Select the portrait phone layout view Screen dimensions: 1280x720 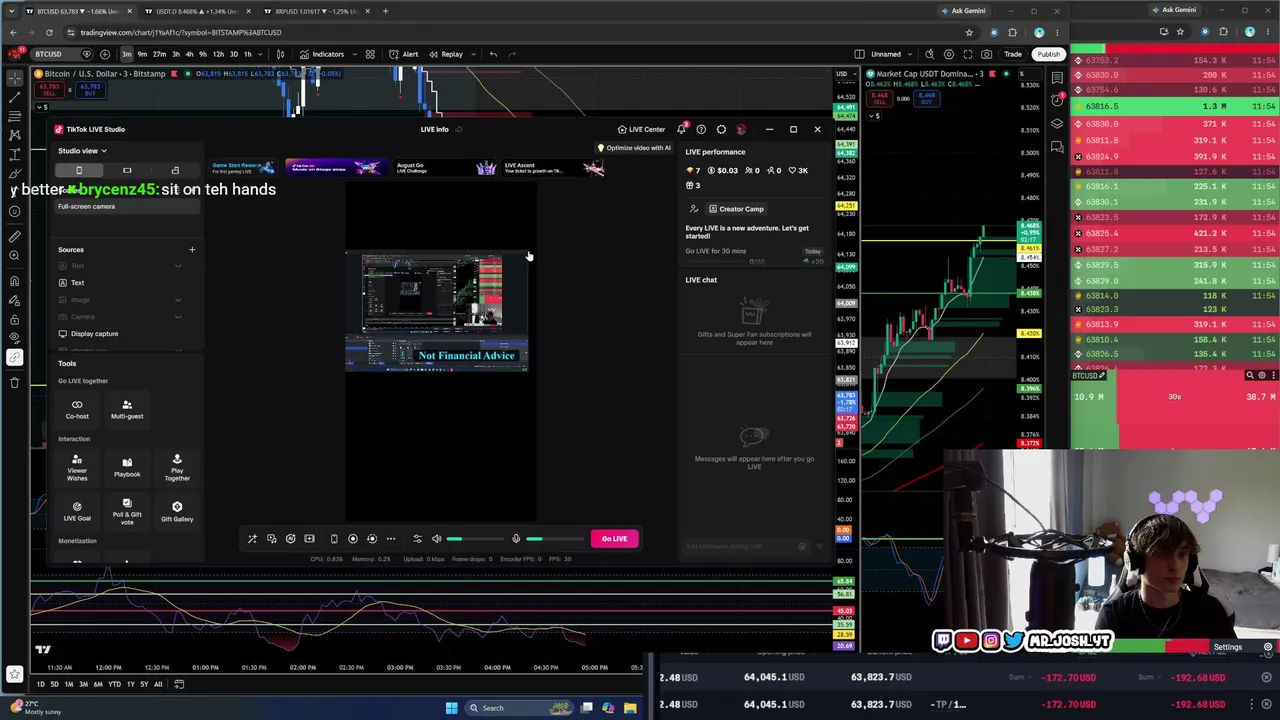tap(79, 170)
